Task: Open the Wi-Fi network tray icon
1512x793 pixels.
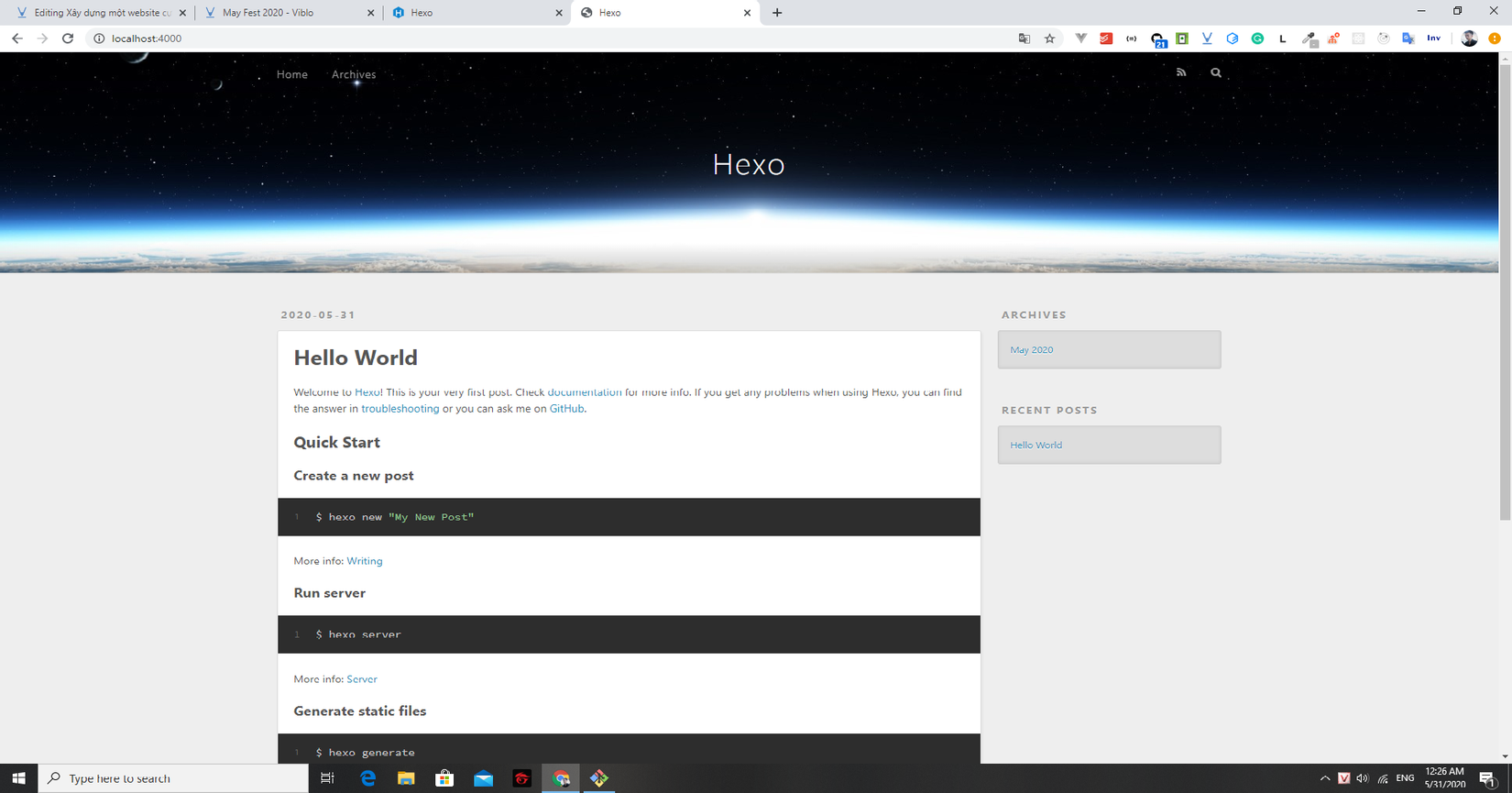Action: [x=1383, y=778]
